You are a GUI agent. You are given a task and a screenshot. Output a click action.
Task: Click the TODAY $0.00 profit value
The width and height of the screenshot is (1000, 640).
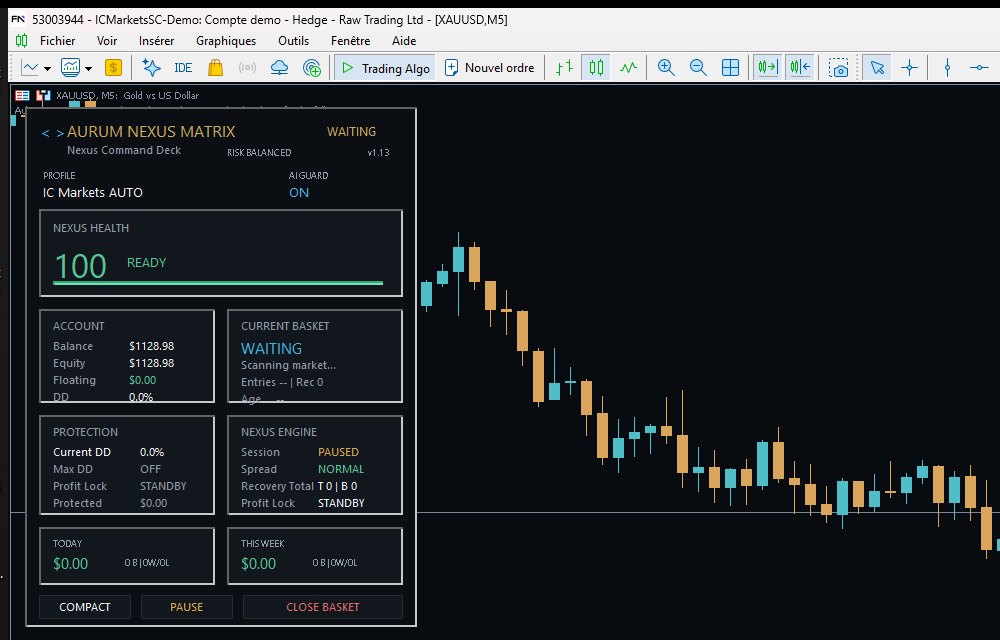(x=70, y=564)
